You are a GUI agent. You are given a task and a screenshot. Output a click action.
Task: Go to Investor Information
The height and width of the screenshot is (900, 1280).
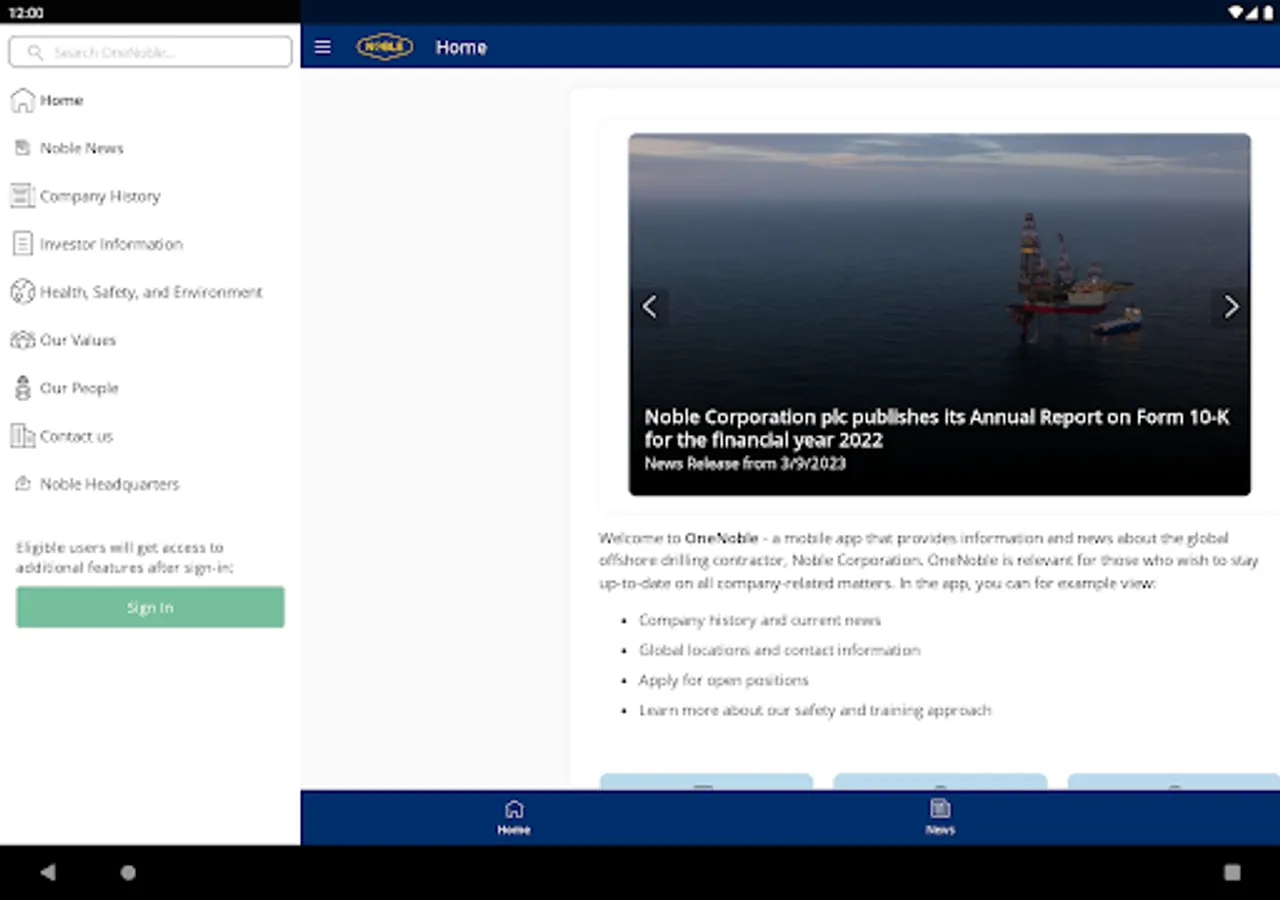click(x=150, y=244)
